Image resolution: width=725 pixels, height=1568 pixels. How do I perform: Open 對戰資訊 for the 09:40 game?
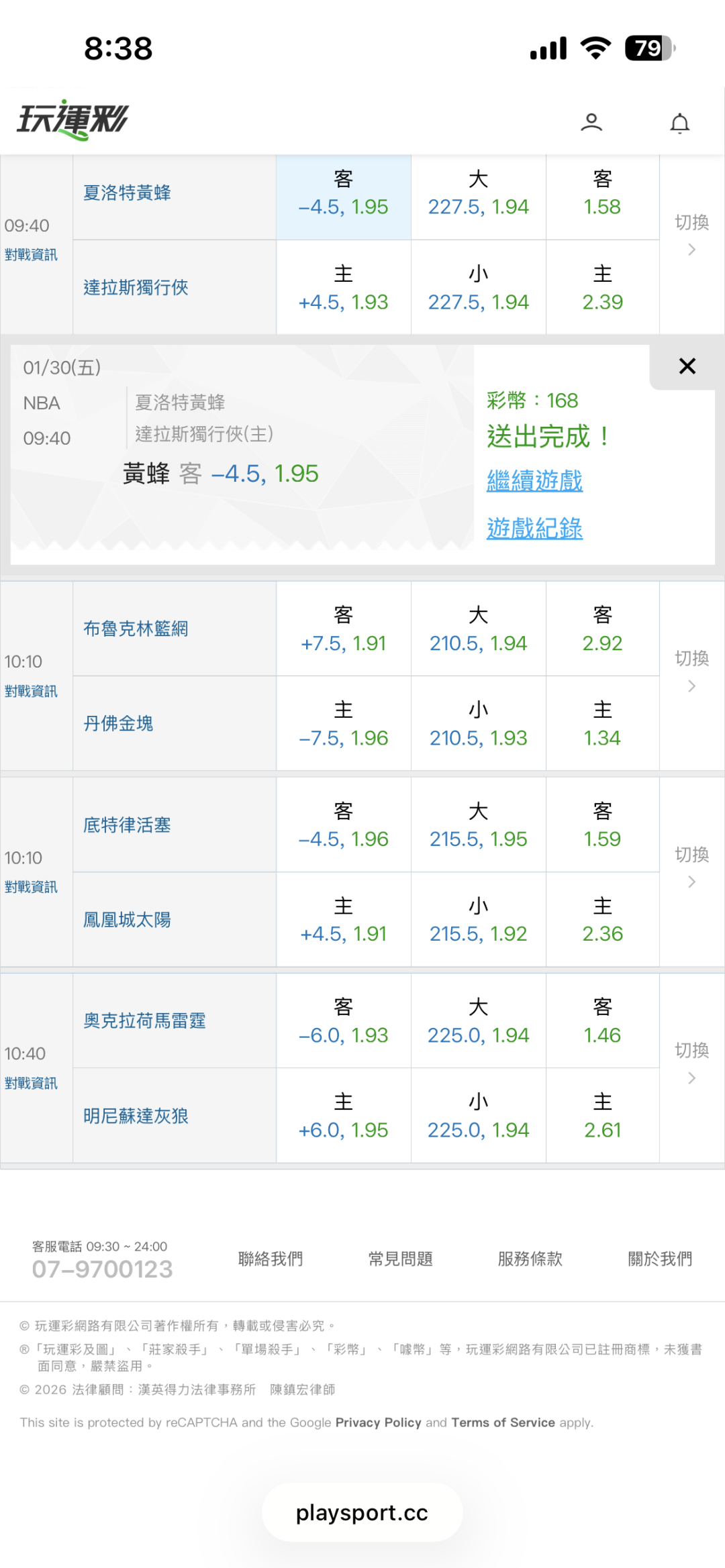point(31,255)
